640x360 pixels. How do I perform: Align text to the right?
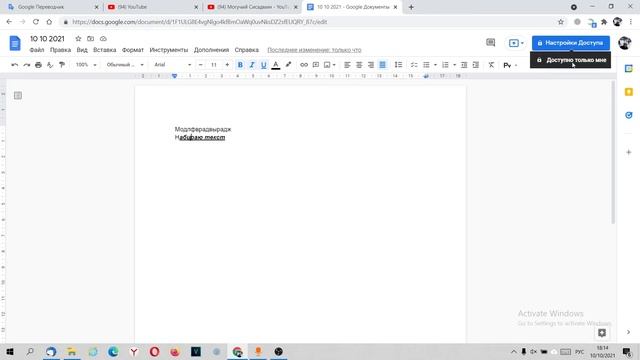(371, 65)
